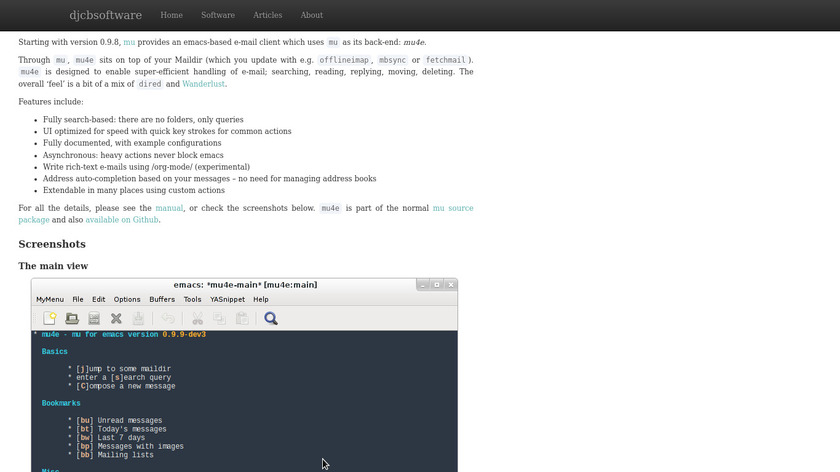
Task: Click the djcbsoftware site title
Action: point(106,15)
